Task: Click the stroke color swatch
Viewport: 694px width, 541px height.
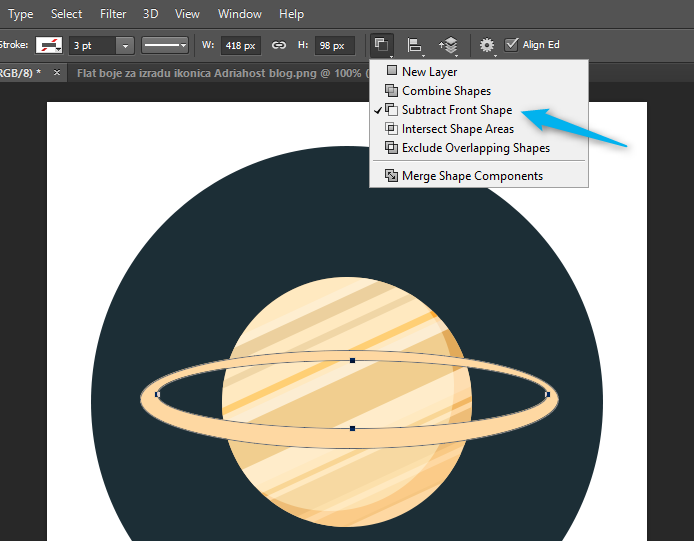Action: tap(49, 45)
